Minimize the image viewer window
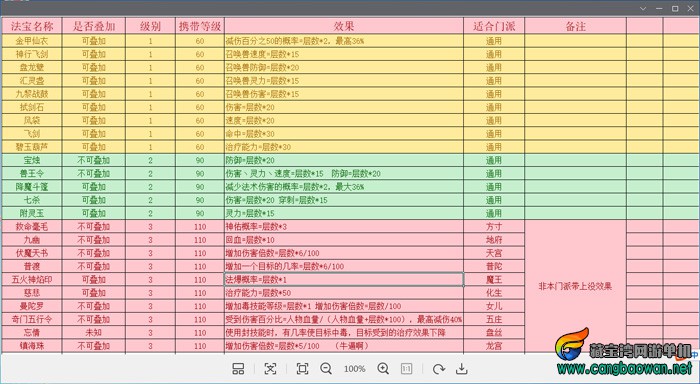This screenshot has height=384, width=700. [x=659, y=8]
